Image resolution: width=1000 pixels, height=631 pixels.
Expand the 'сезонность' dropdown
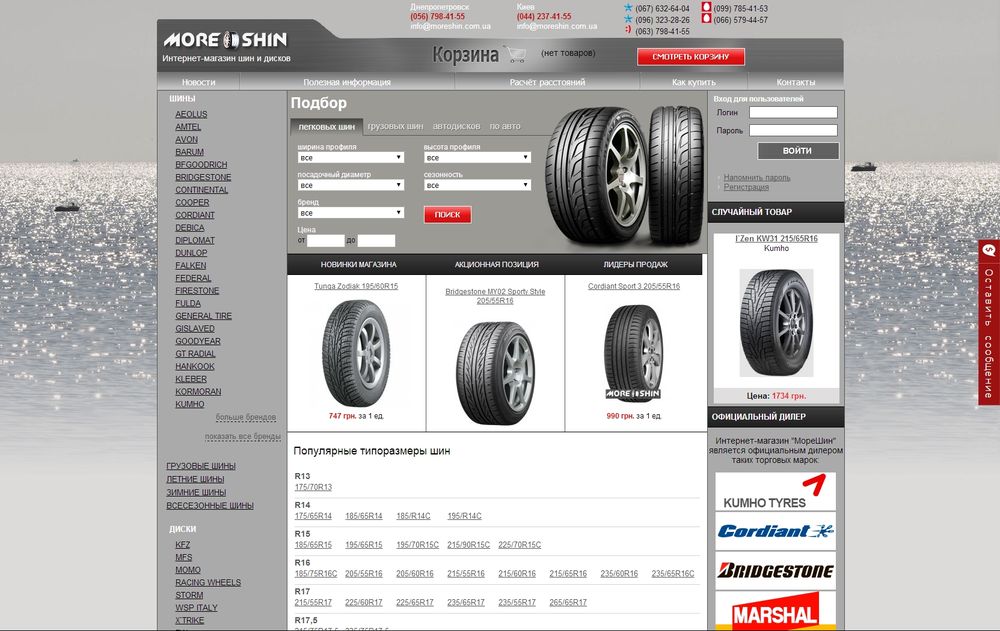pyautogui.click(x=477, y=185)
